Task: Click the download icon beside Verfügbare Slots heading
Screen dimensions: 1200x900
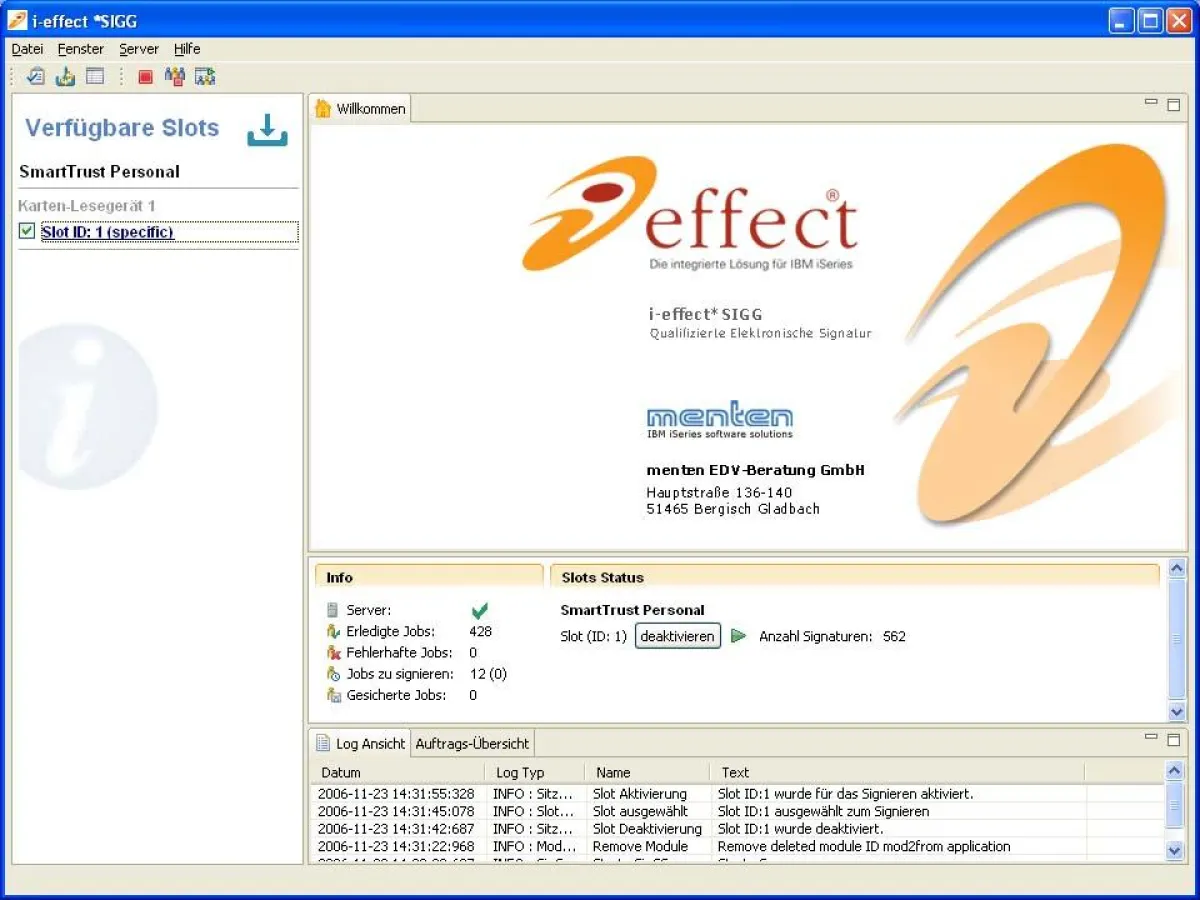Action: pyautogui.click(x=266, y=130)
